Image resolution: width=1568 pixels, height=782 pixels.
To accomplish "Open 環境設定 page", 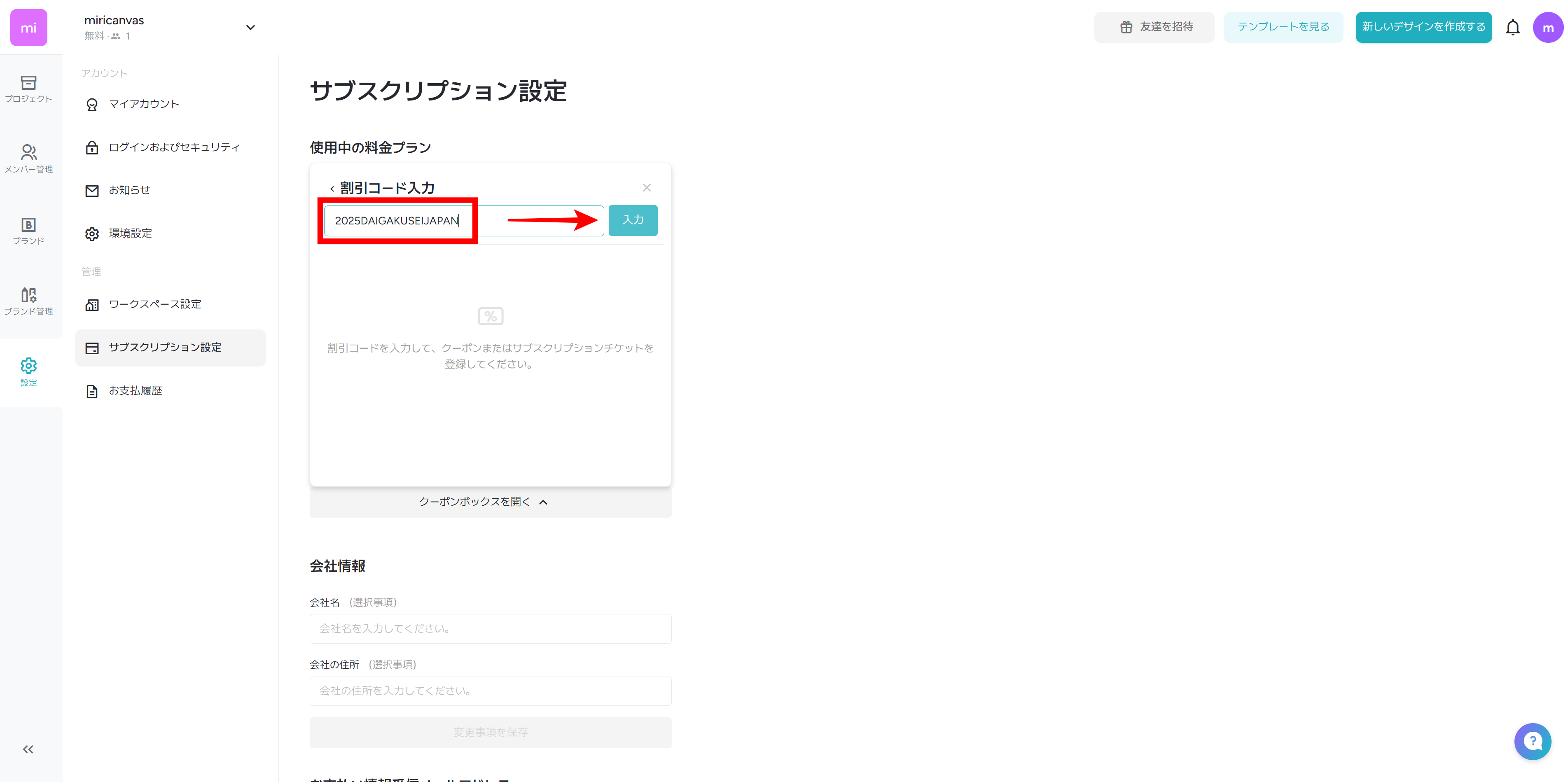I will pyautogui.click(x=171, y=233).
